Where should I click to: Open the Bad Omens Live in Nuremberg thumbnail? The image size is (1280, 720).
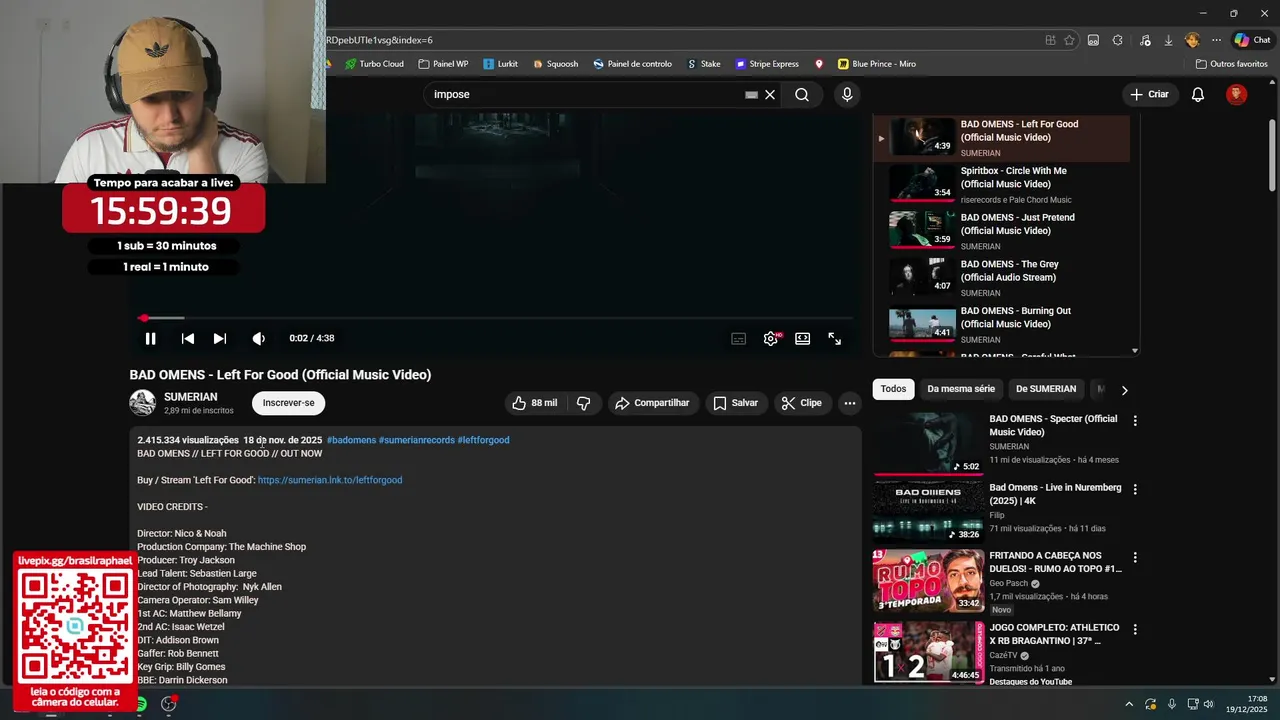pos(929,511)
